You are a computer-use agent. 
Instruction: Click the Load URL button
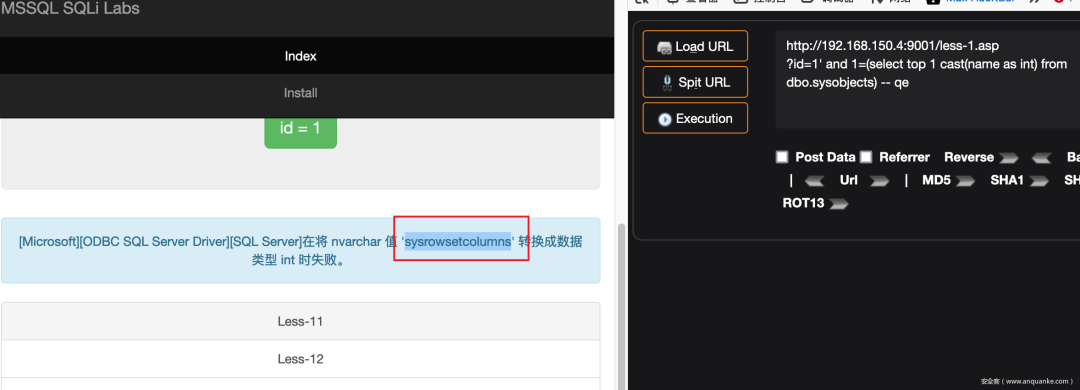coord(695,46)
